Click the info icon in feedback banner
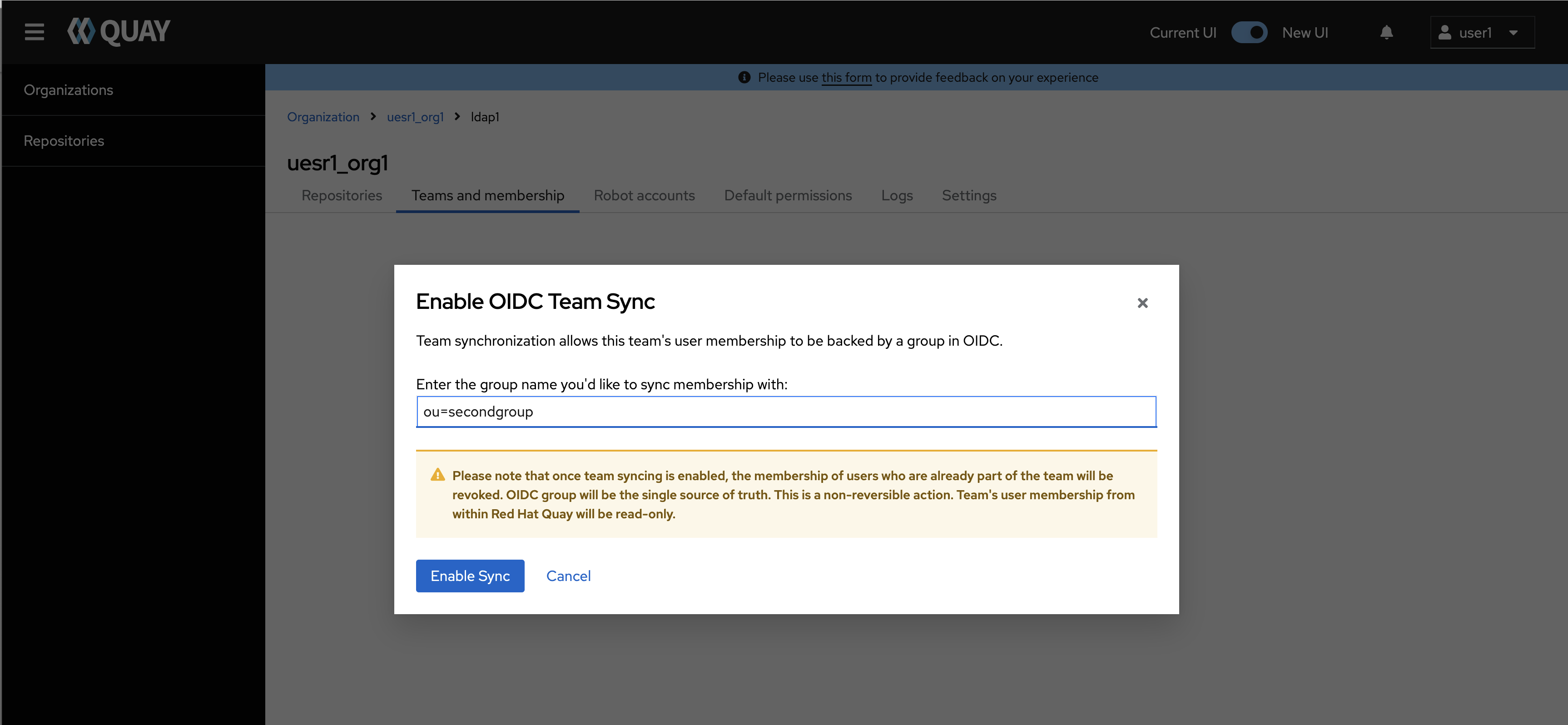This screenshot has width=1568, height=725. point(744,77)
